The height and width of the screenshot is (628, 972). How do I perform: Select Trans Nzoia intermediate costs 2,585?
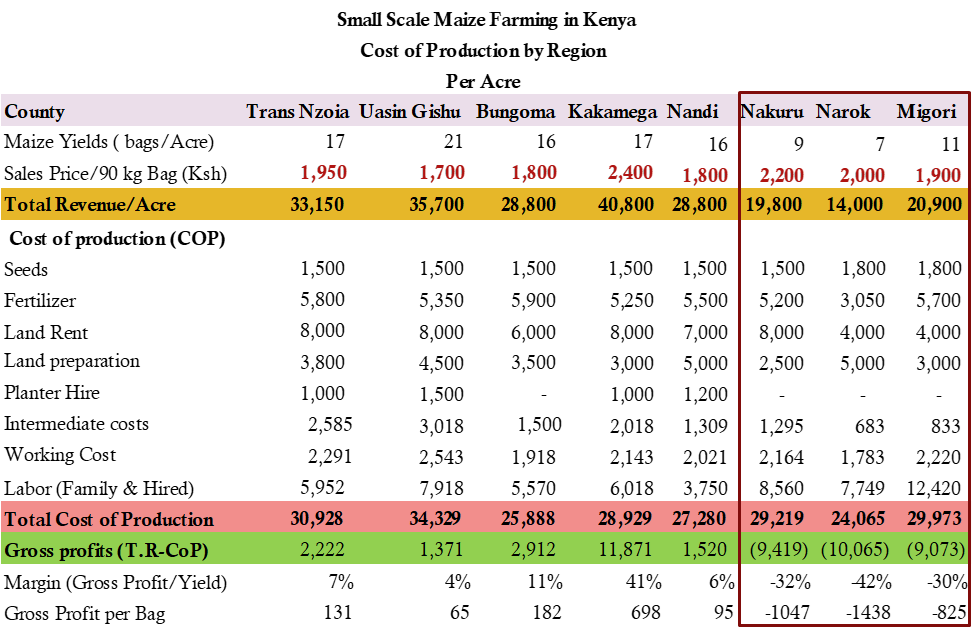point(330,425)
